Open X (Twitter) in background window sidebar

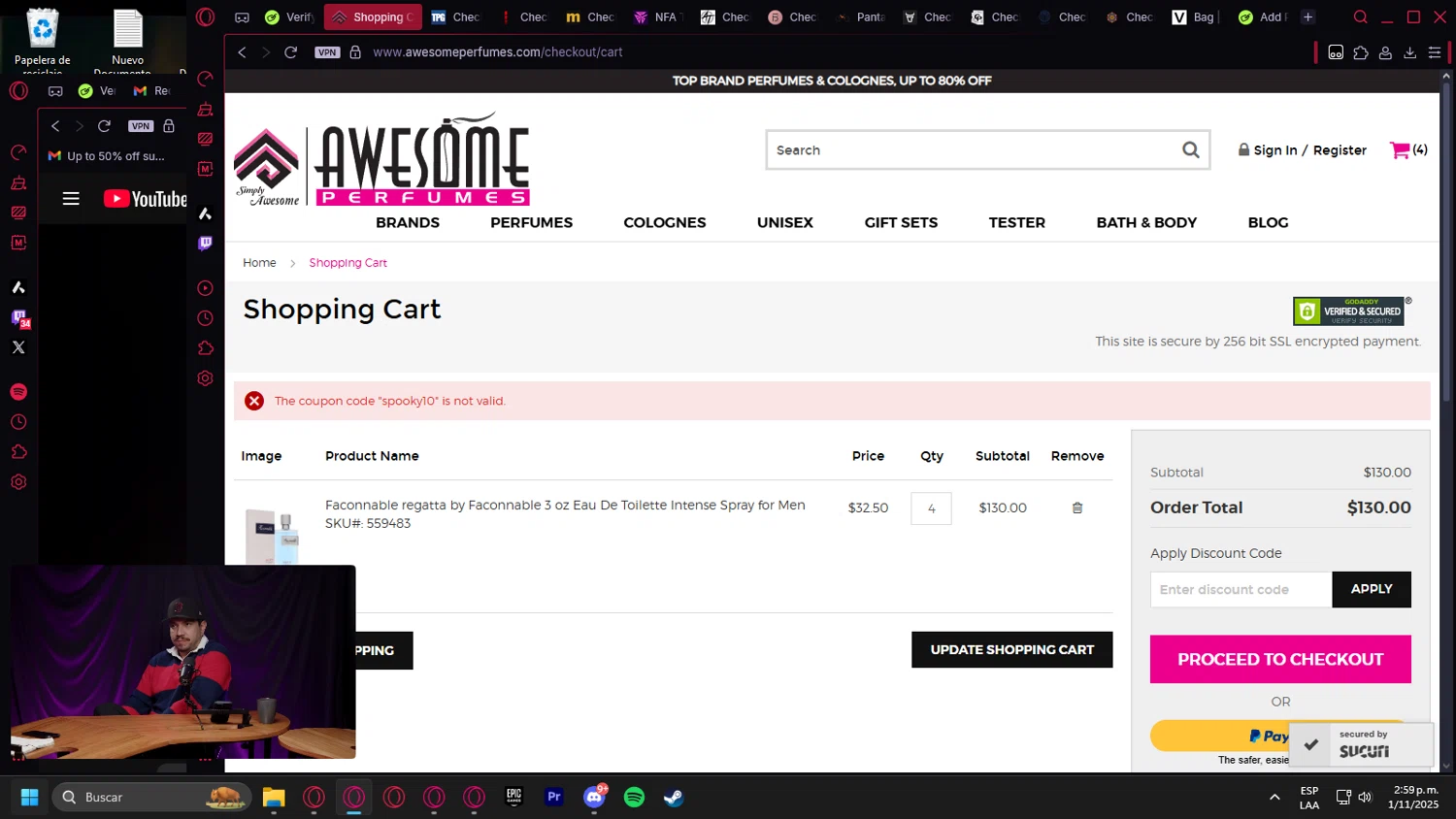coord(18,347)
